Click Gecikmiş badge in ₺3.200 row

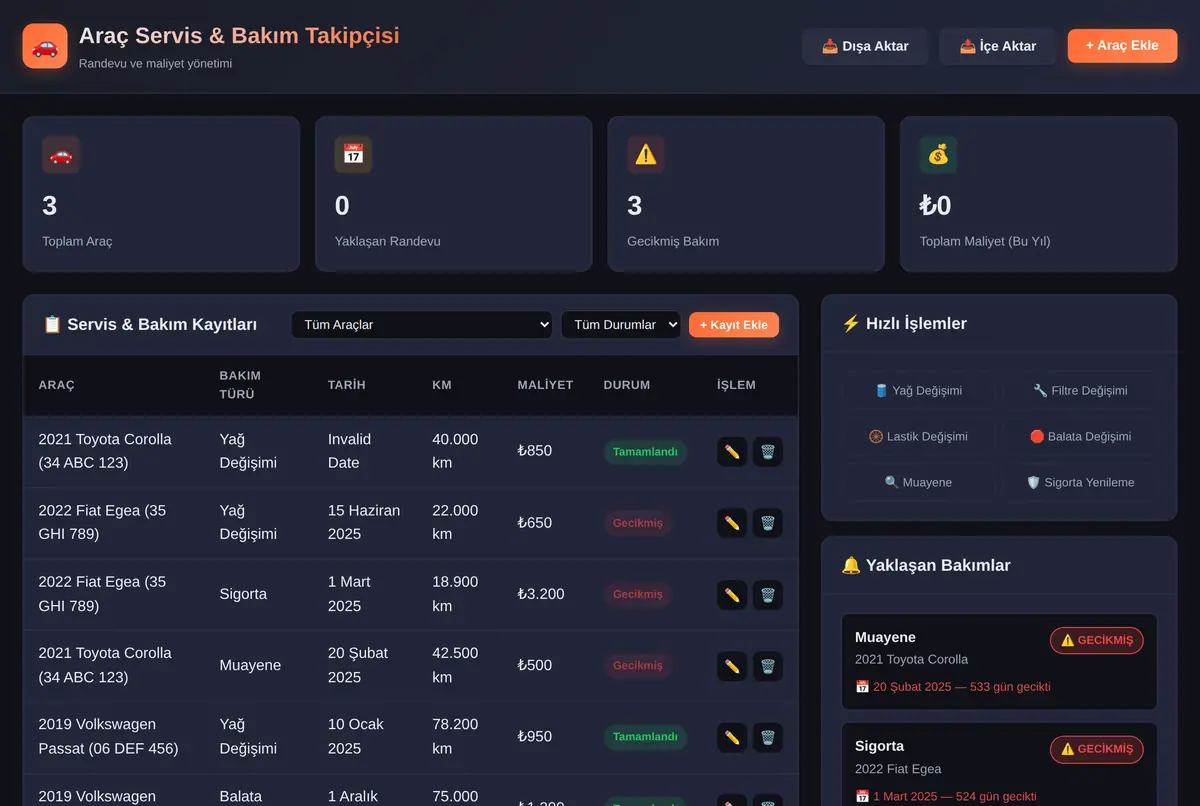click(x=638, y=595)
